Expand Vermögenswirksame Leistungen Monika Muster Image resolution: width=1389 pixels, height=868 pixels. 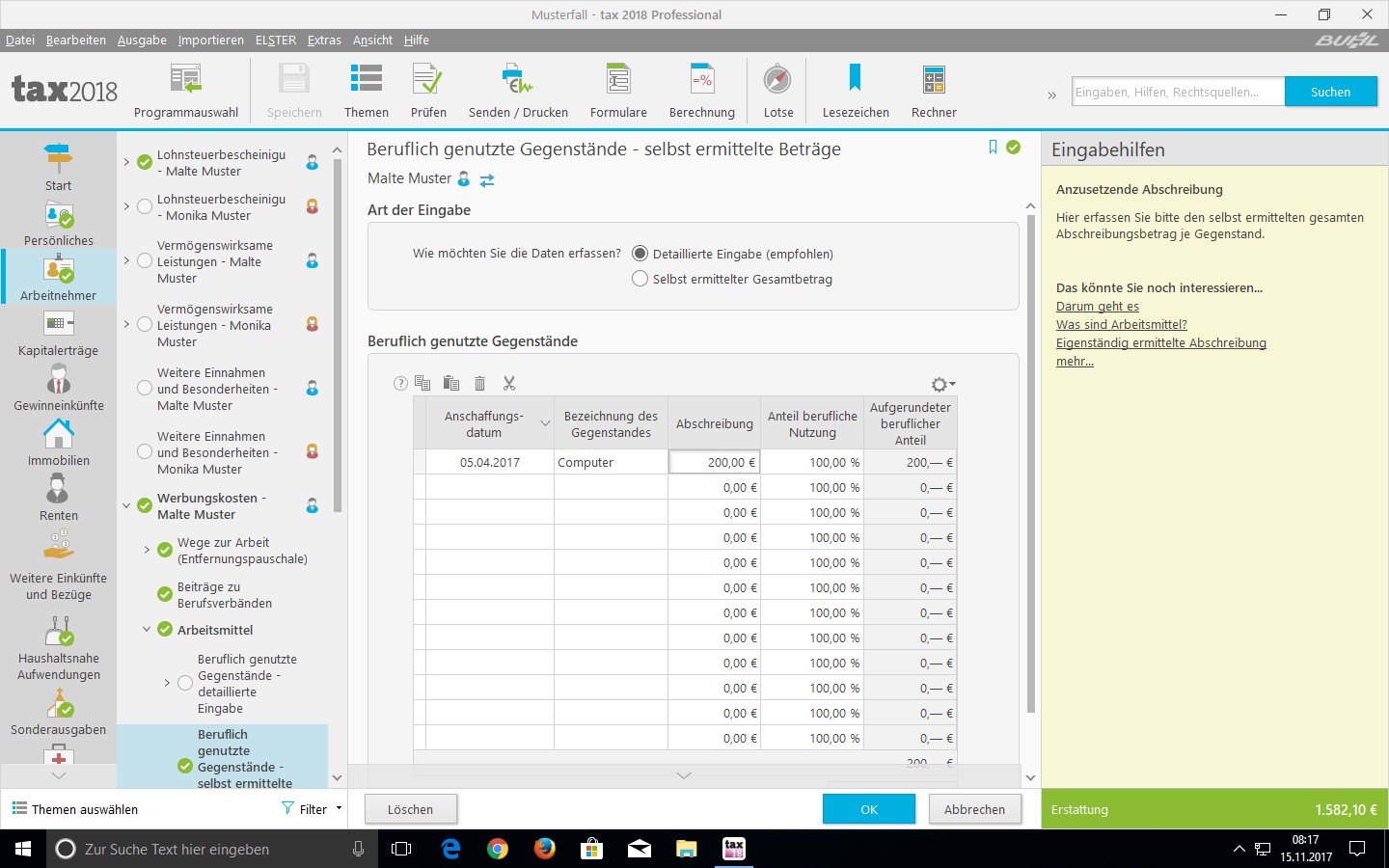point(126,324)
